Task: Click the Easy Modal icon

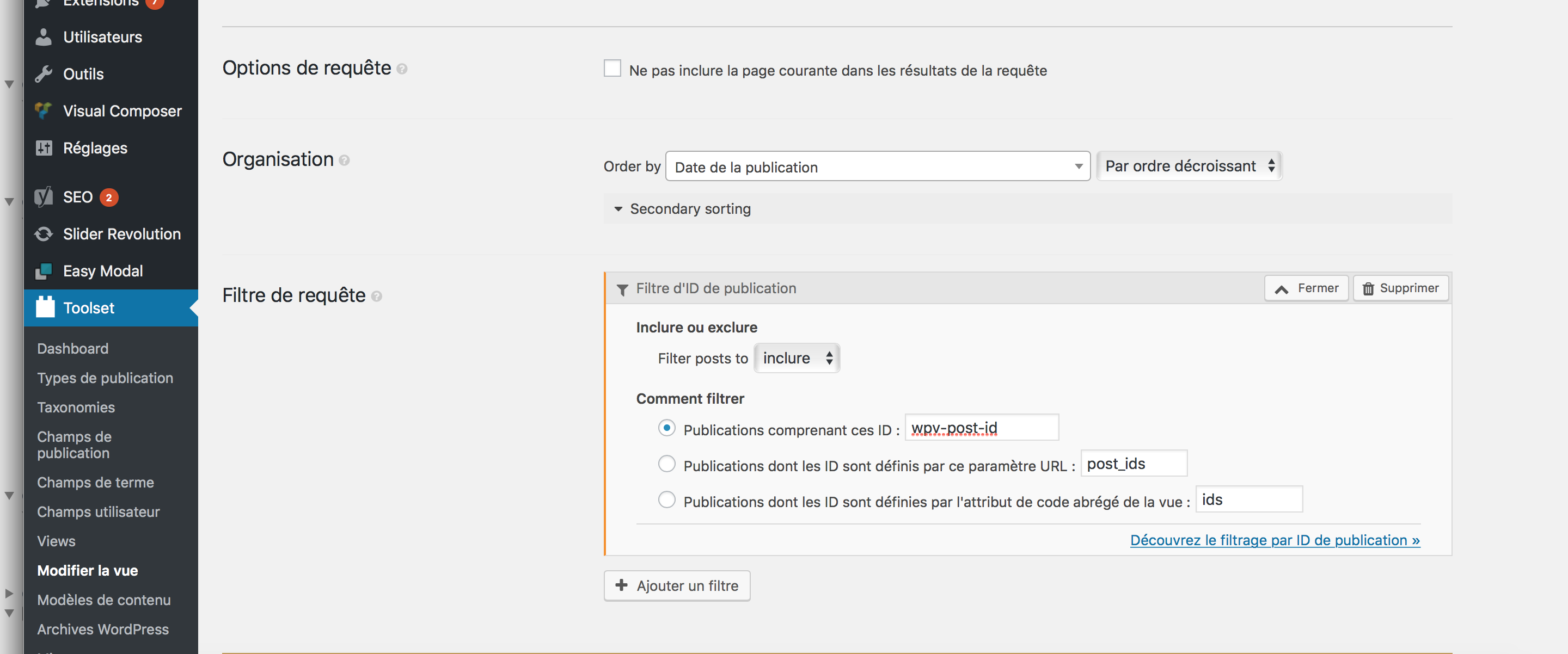Action: 43,272
